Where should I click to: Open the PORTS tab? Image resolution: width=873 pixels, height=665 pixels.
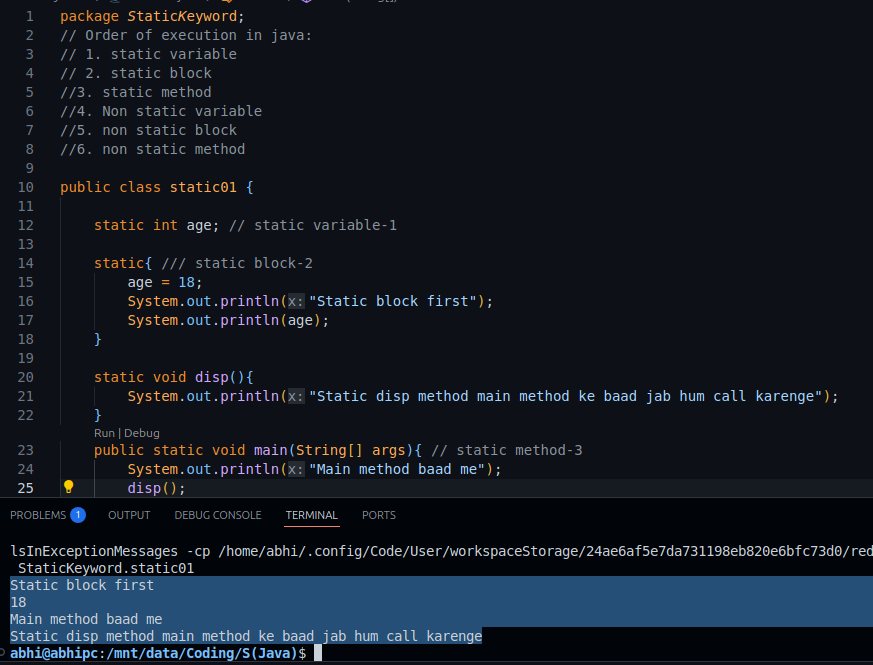point(379,515)
